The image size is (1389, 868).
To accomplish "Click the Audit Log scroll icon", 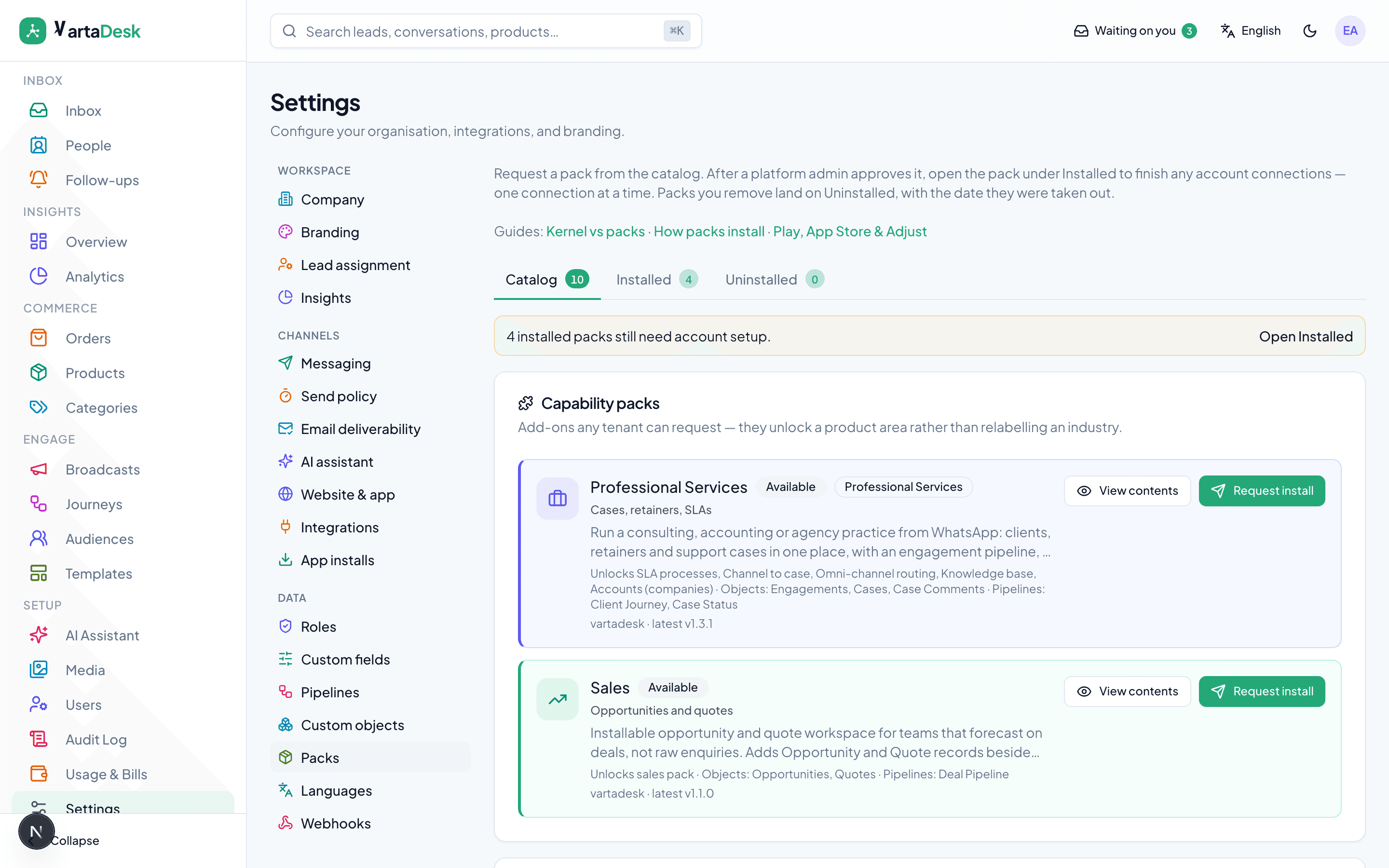I will (x=39, y=739).
